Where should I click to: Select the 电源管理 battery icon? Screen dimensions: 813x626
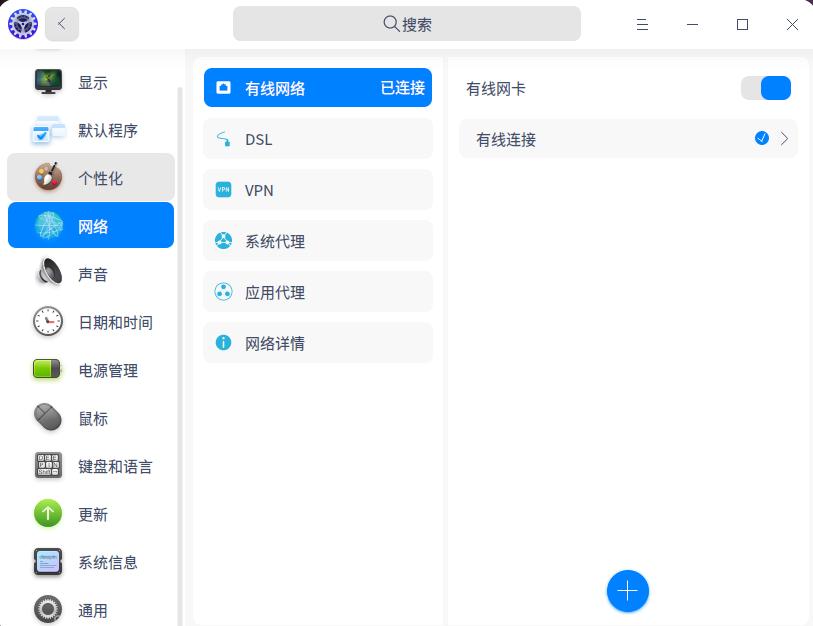pos(48,370)
